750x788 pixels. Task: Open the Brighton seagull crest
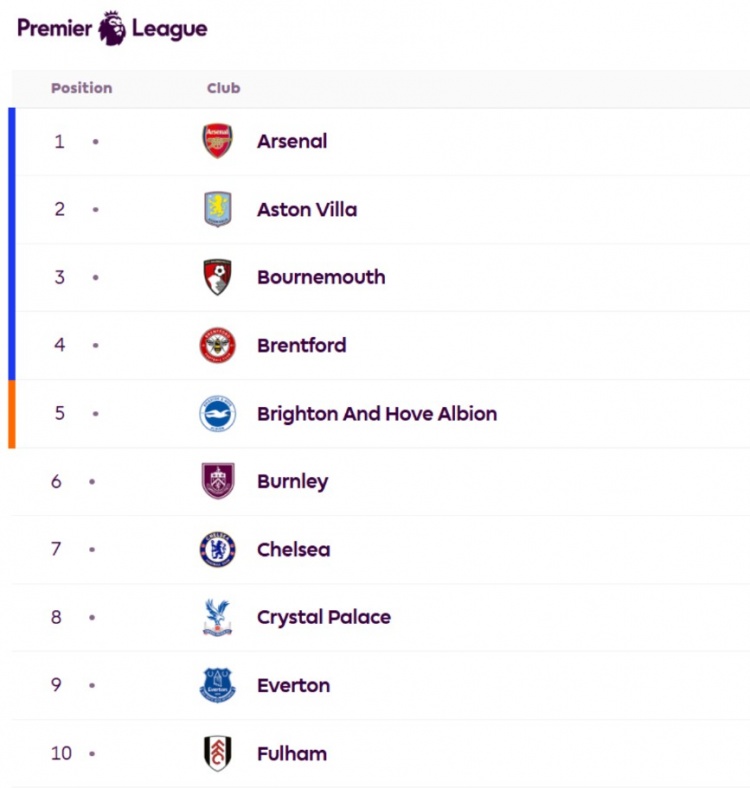click(217, 414)
